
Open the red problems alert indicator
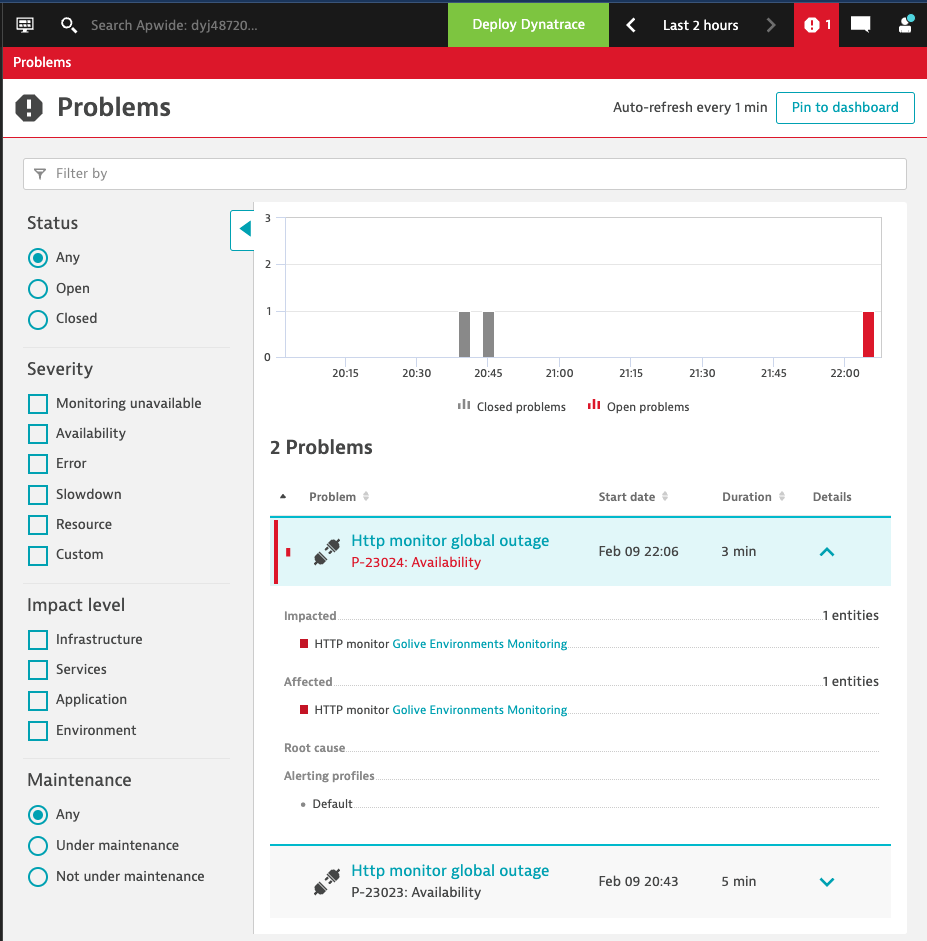coord(816,24)
